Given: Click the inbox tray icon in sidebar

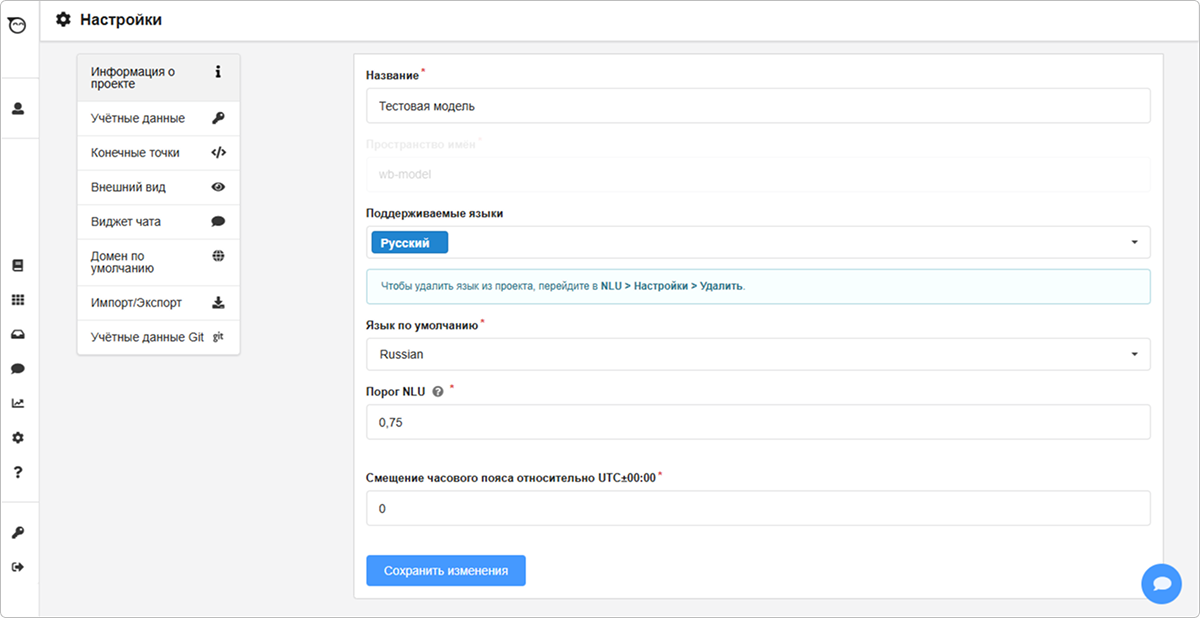Looking at the screenshot, I should (x=17, y=334).
